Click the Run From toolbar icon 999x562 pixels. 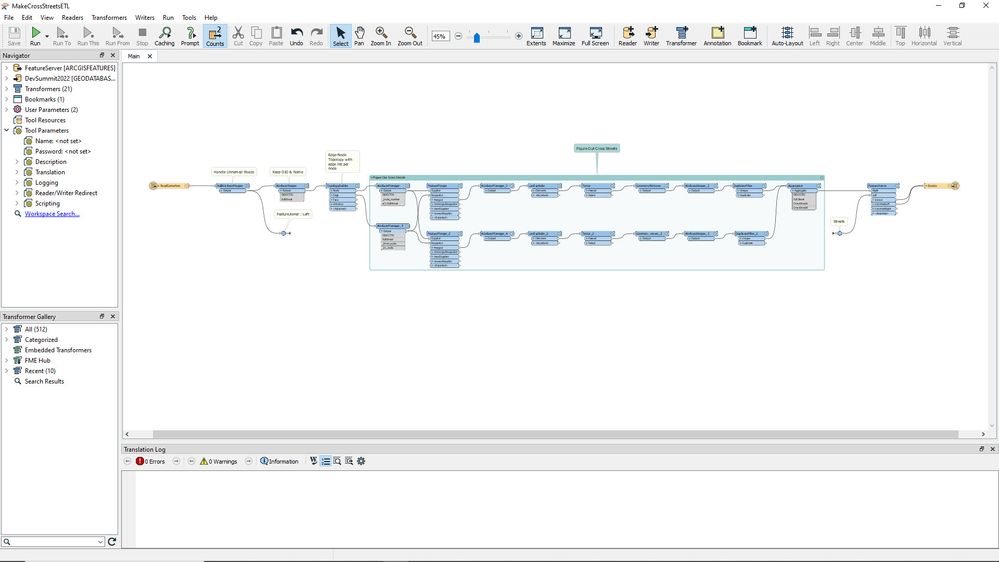pos(117,36)
